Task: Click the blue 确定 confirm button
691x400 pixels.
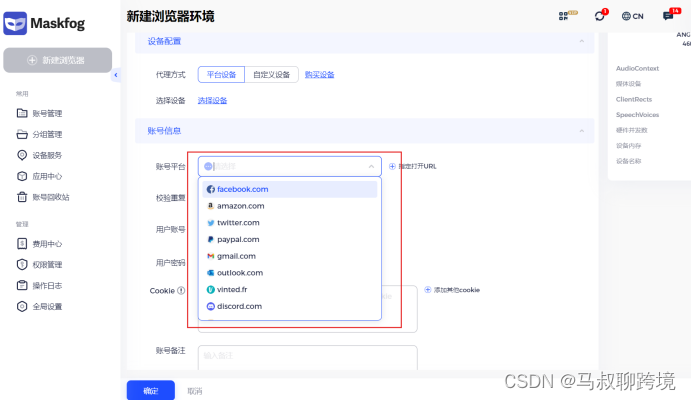Action: coord(151,390)
